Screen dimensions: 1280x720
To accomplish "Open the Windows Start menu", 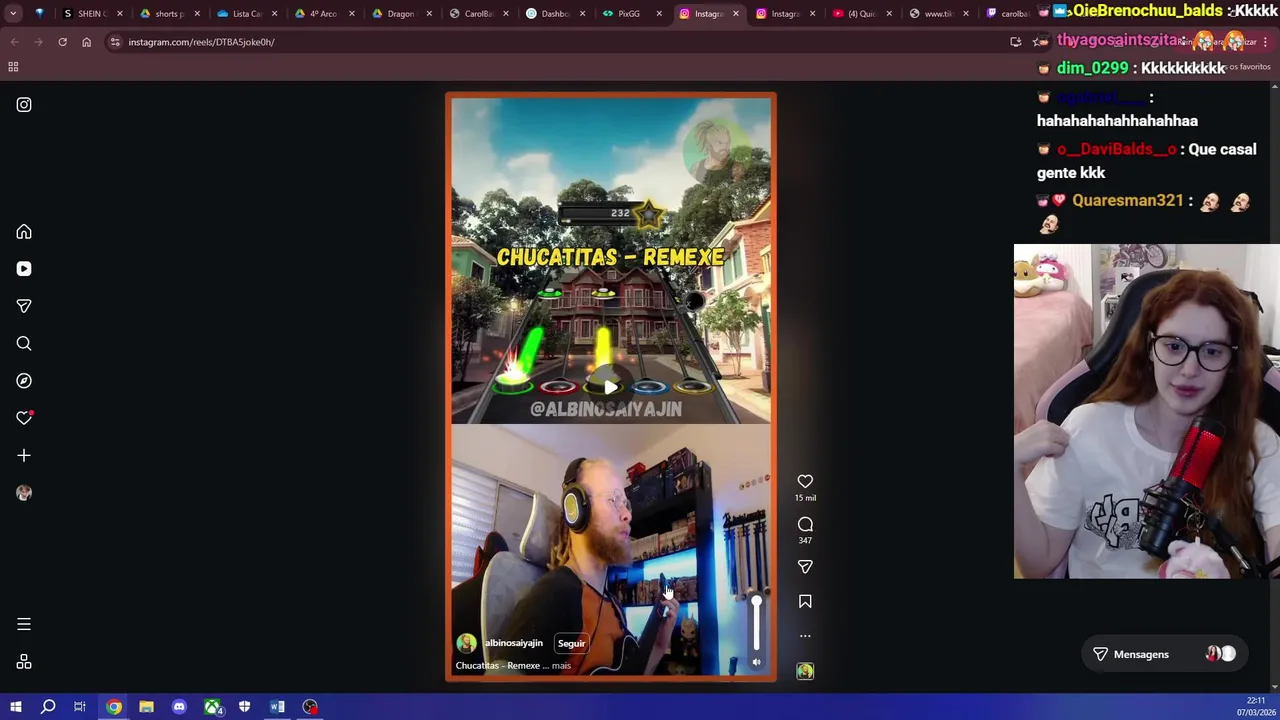I will tap(15, 707).
